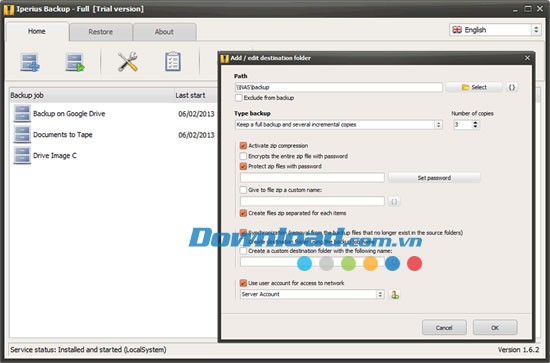Toggle the Synchronization checkbox
The image size is (550, 363).
243,233
